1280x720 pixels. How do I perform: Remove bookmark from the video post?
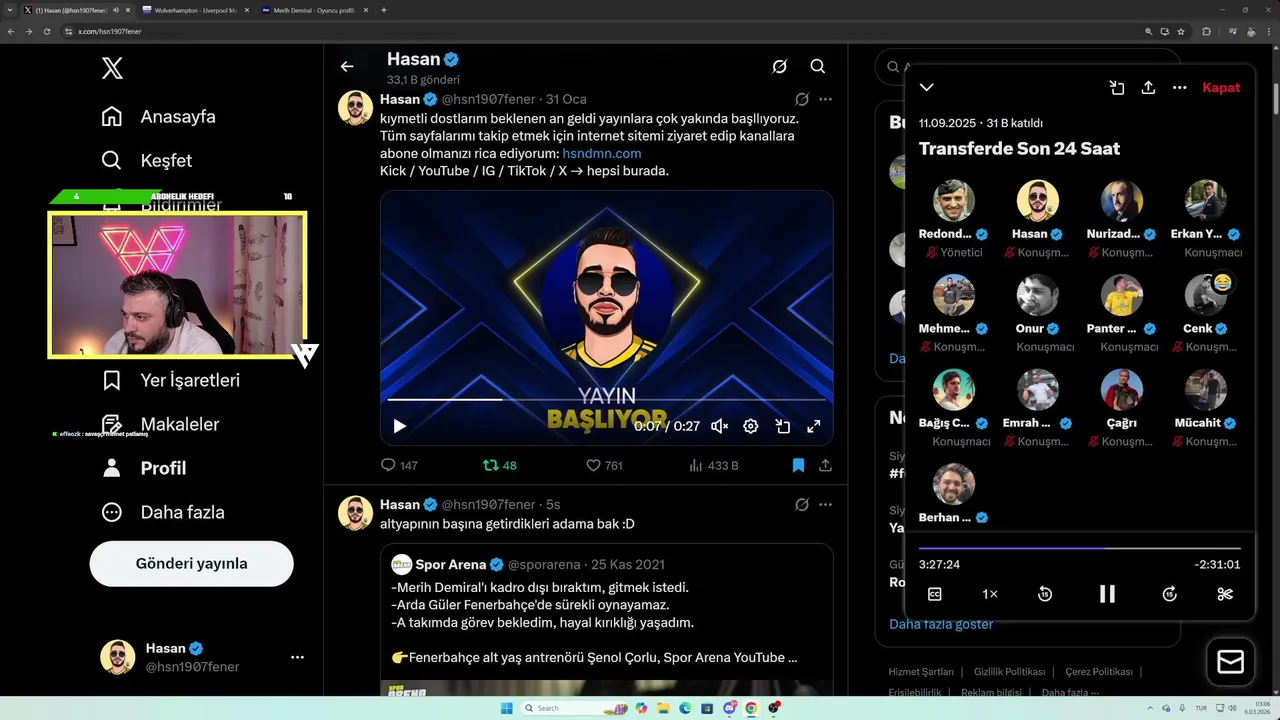coord(798,465)
